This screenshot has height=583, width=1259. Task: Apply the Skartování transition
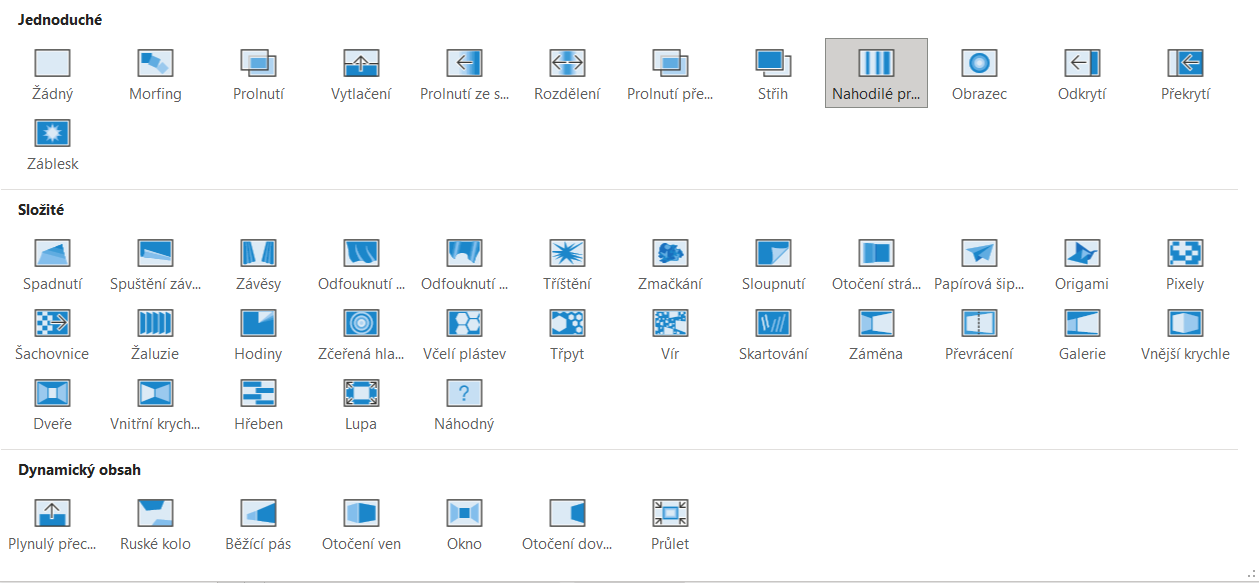pos(773,333)
